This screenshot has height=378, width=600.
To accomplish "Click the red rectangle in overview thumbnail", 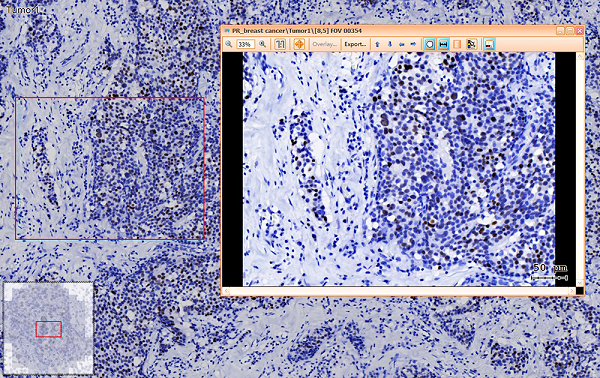I will pyautogui.click(x=49, y=329).
